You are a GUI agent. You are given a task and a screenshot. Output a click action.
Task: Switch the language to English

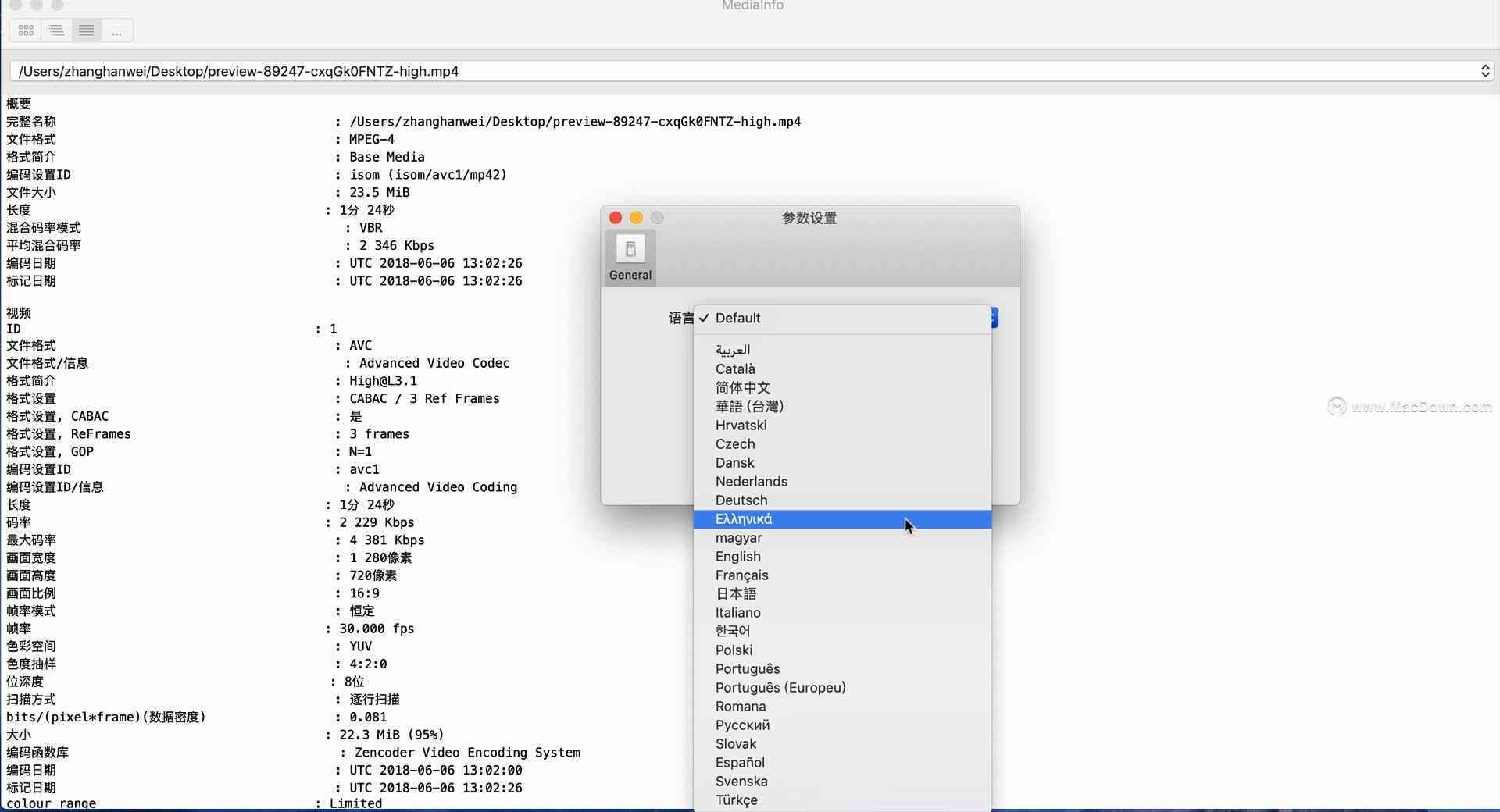(842, 556)
